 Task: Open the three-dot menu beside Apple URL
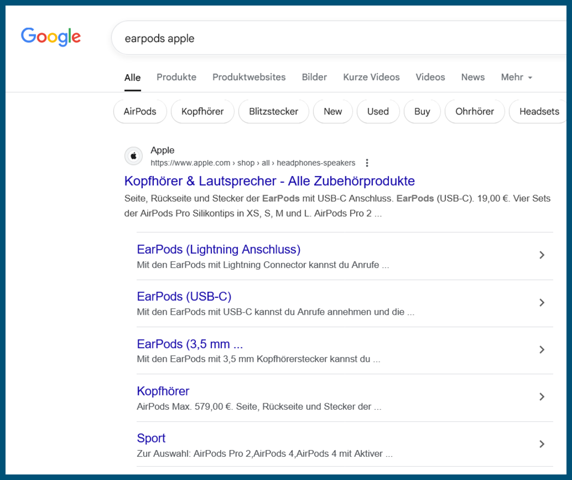367,163
